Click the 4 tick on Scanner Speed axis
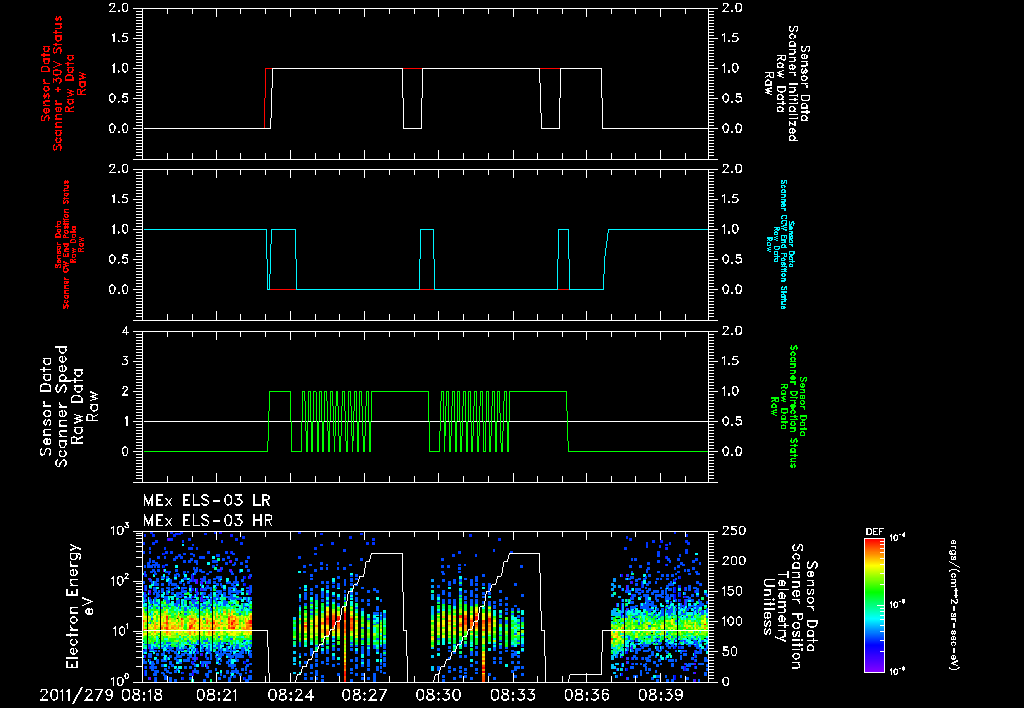1024x708 pixels. pyautogui.click(x=125, y=331)
